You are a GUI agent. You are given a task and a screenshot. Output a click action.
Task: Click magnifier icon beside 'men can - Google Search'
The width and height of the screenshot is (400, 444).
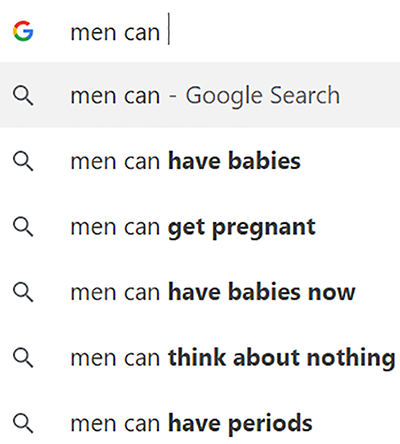point(23,96)
